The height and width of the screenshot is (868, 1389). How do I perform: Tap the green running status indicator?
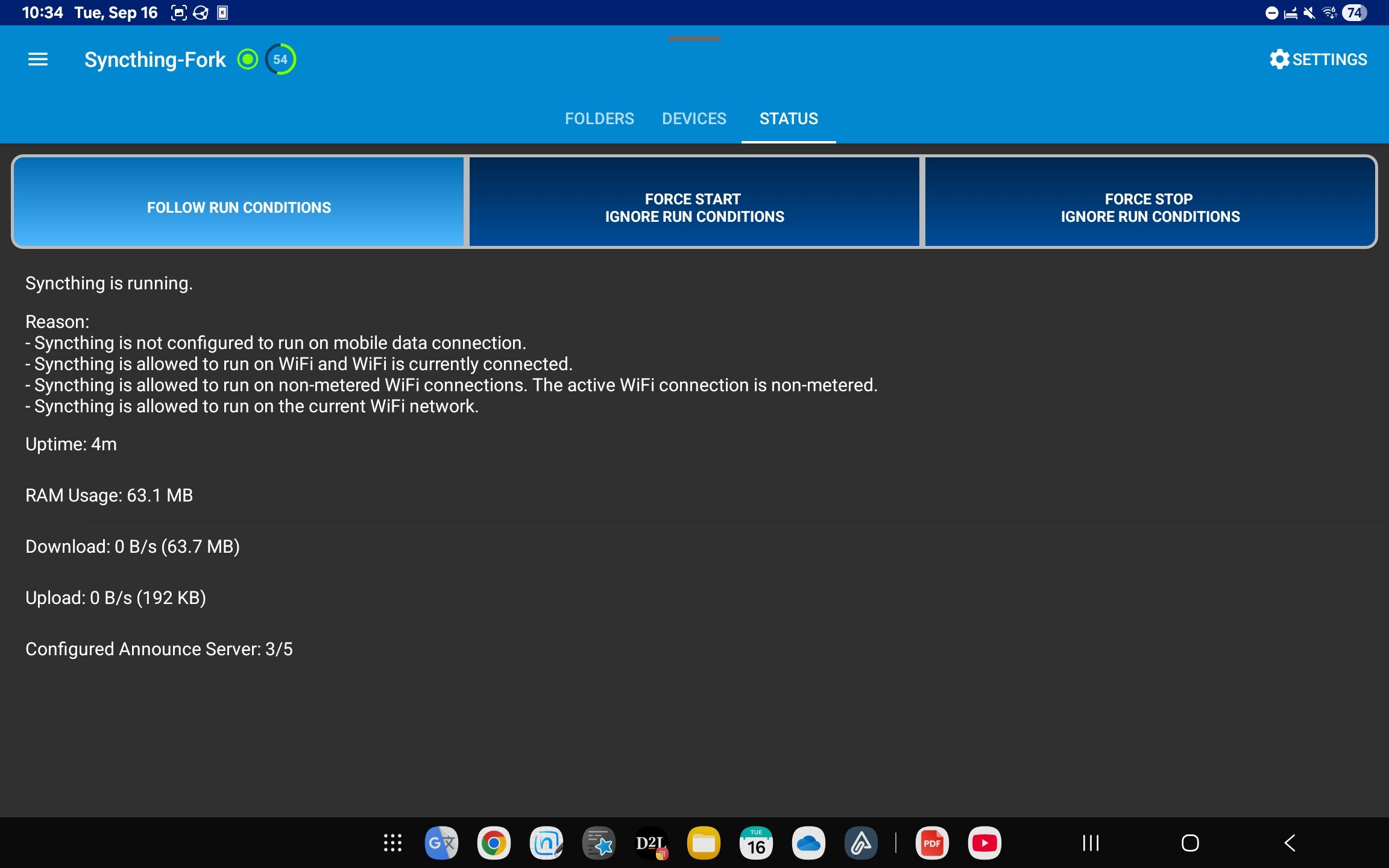(x=247, y=59)
